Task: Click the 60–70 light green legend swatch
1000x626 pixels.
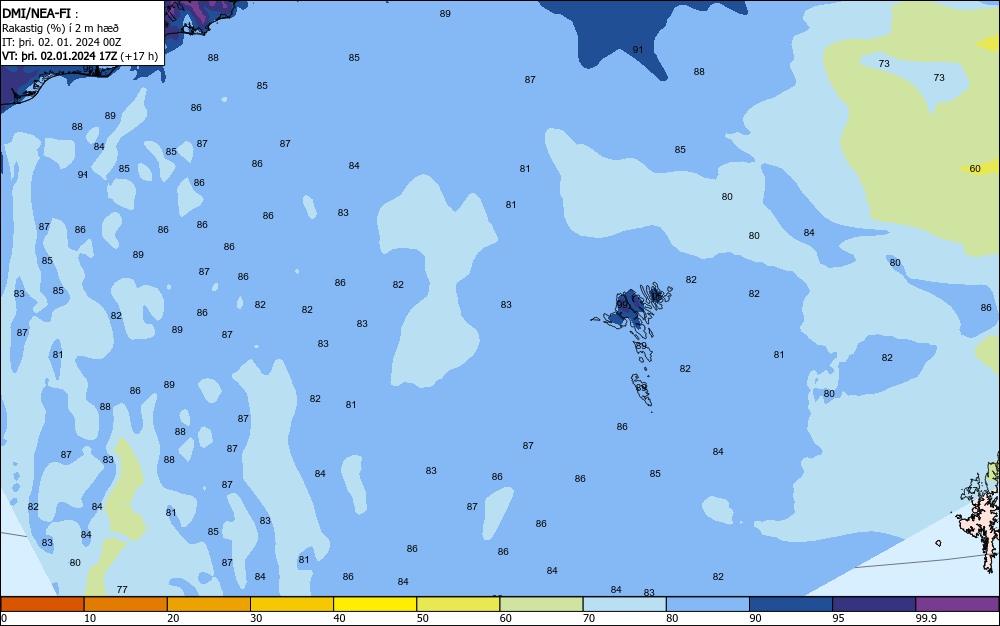Action: coord(541,604)
